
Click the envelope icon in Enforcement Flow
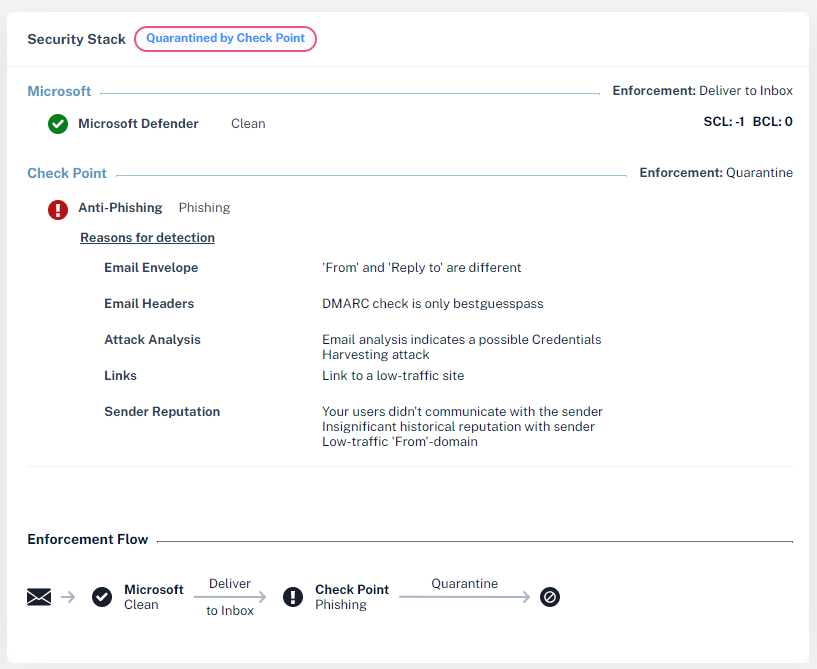[39, 597]
